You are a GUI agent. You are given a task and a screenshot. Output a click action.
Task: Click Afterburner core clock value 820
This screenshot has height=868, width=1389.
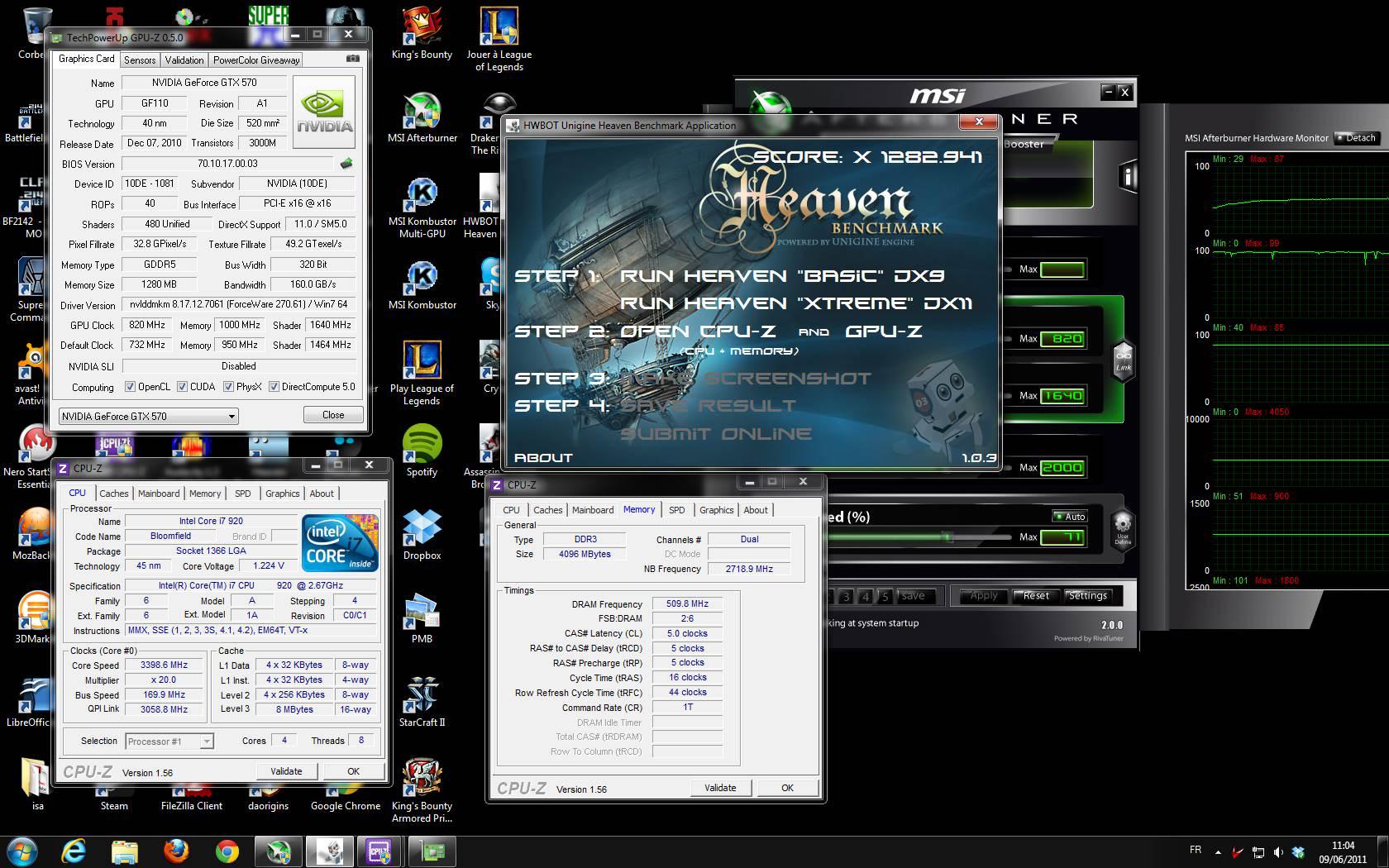(1062, 338)
